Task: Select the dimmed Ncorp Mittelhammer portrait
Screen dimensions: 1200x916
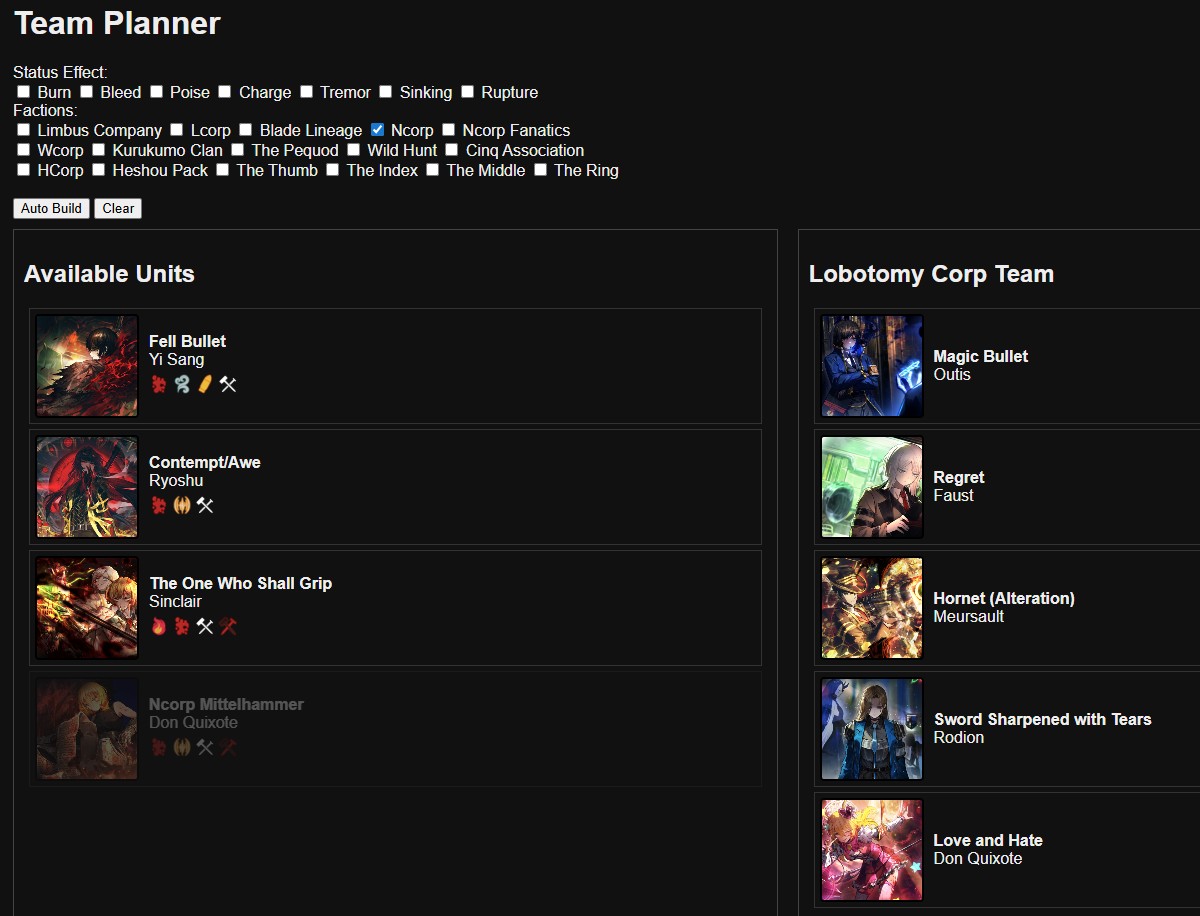Action: 87,729
